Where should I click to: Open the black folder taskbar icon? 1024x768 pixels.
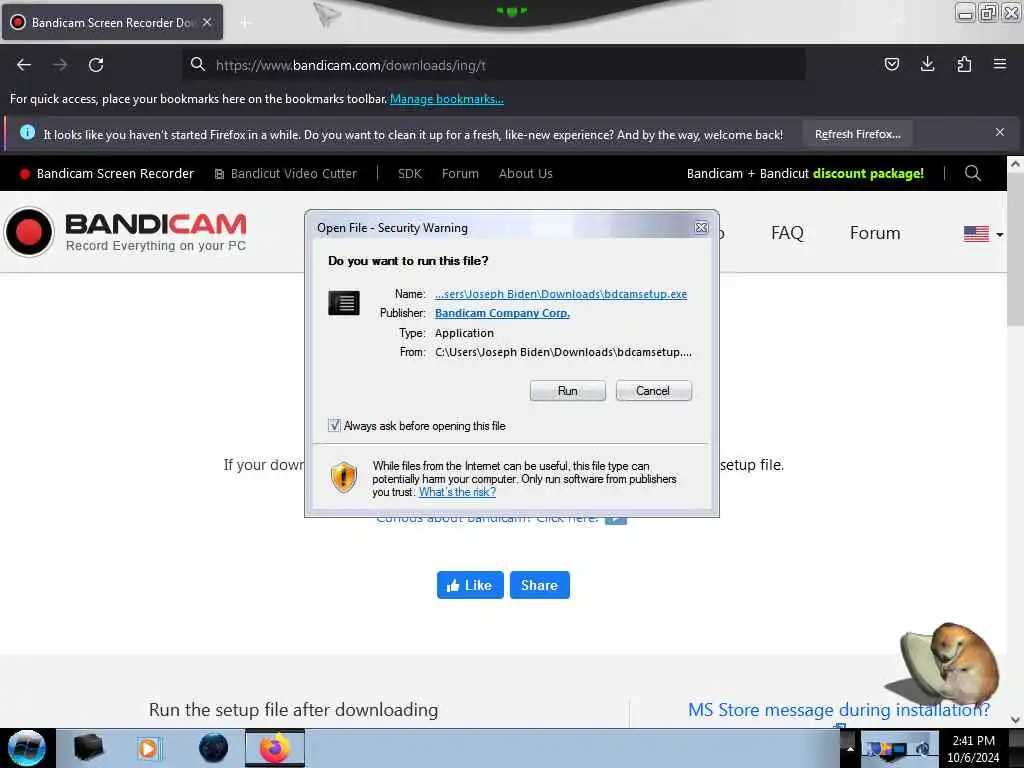click(x=88, y=748)
